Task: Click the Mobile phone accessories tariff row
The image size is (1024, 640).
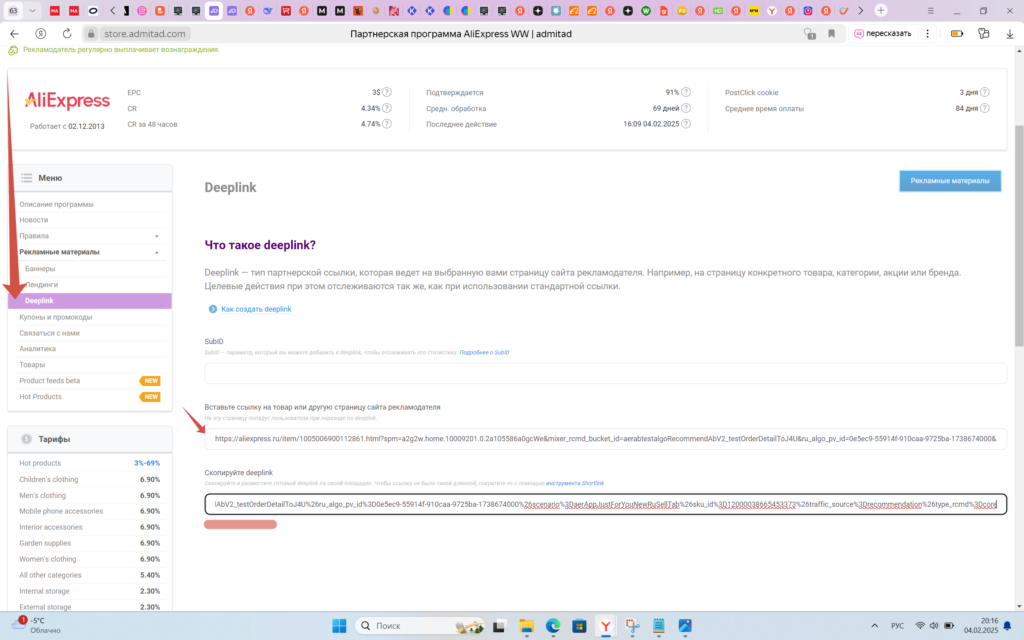Action: point(89,511)
